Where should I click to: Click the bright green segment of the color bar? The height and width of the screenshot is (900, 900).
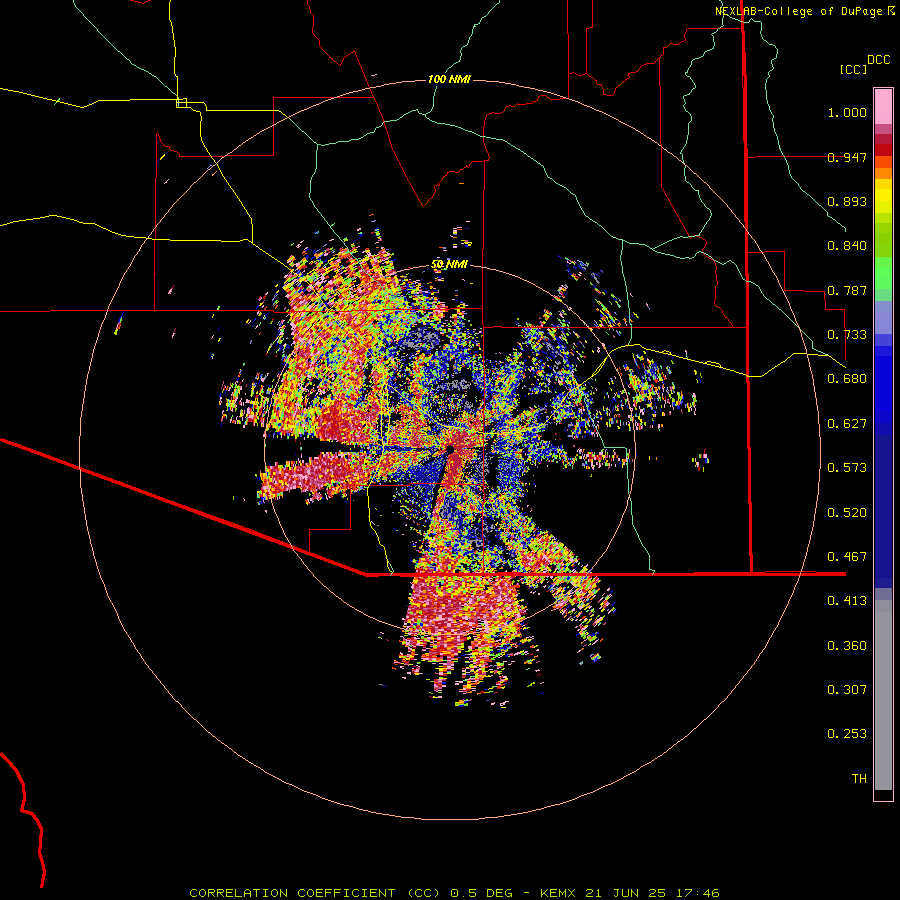click(x=883, y=273)
